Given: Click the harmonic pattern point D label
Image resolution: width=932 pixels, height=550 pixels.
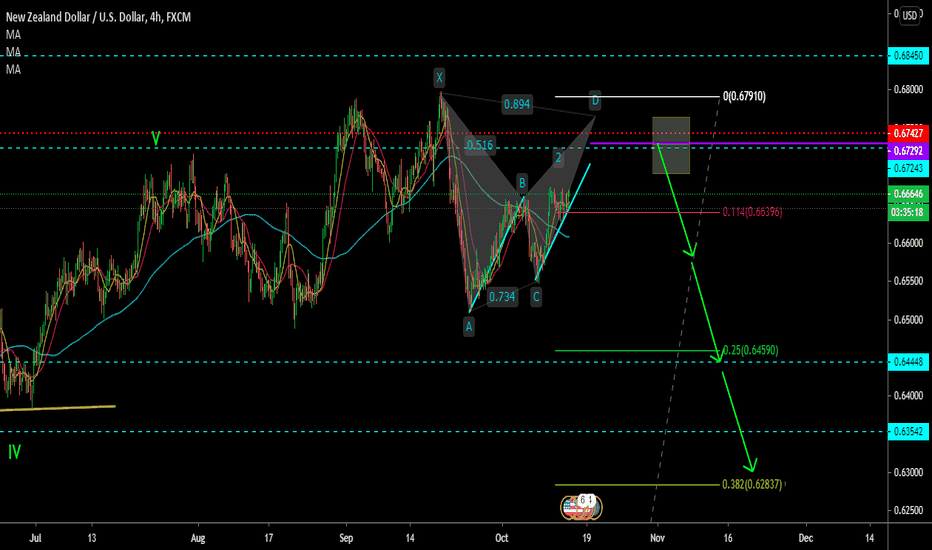Looking at the screenshot, I should [x=595, y=101].
